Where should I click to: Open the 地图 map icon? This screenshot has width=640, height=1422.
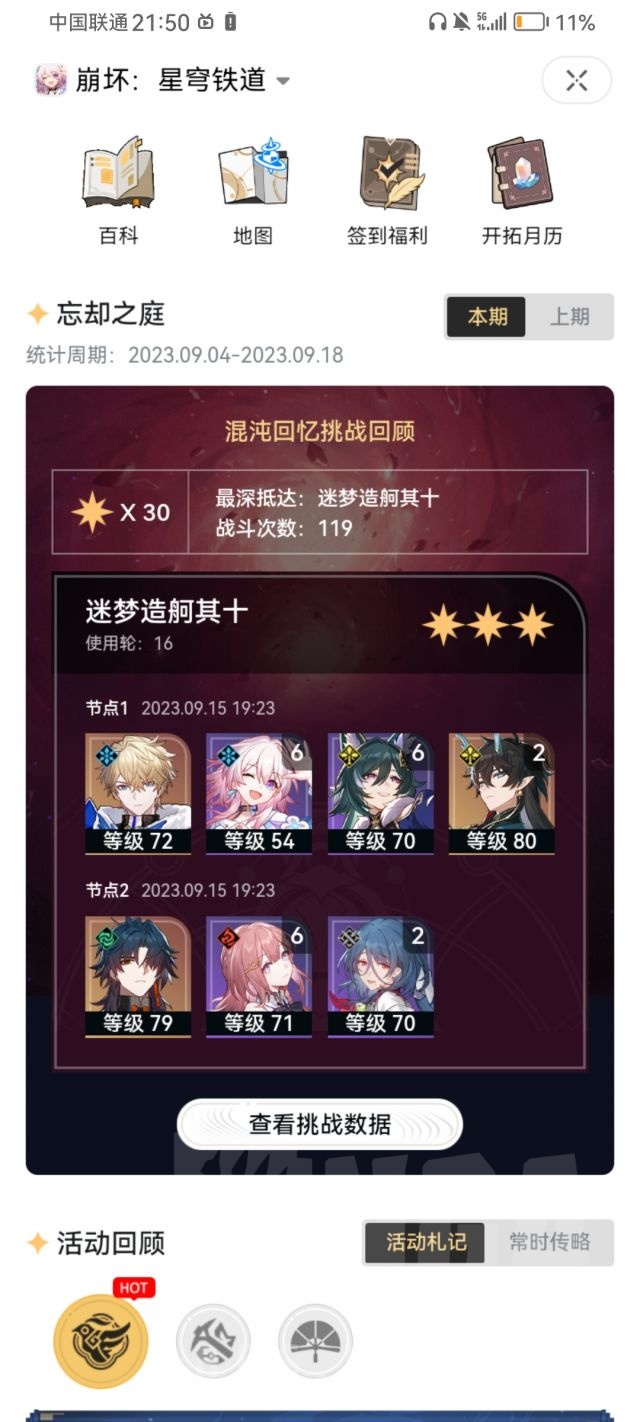[x=253, y=174]
